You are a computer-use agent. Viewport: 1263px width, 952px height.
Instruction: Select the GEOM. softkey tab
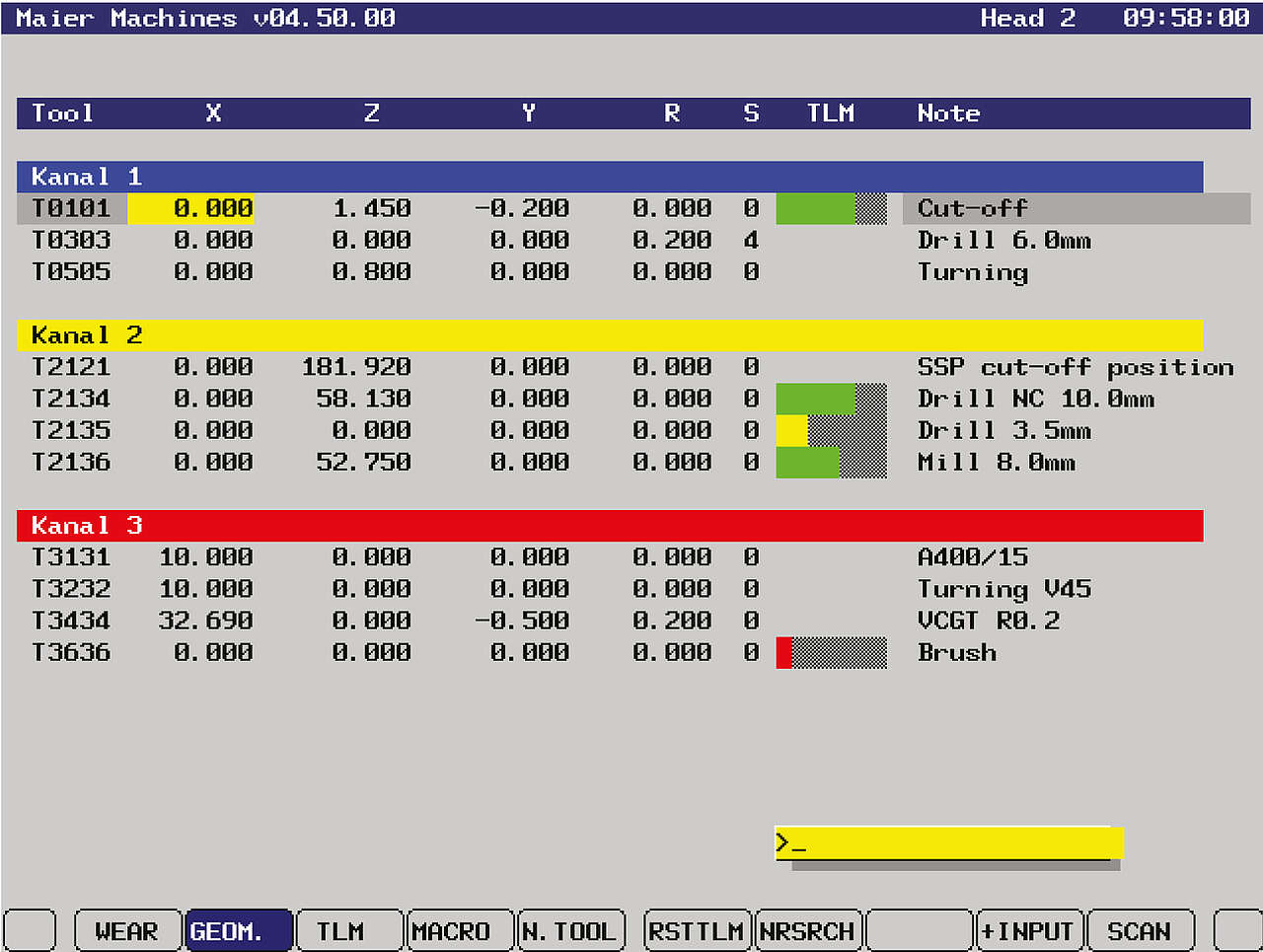tap(238, 930)
